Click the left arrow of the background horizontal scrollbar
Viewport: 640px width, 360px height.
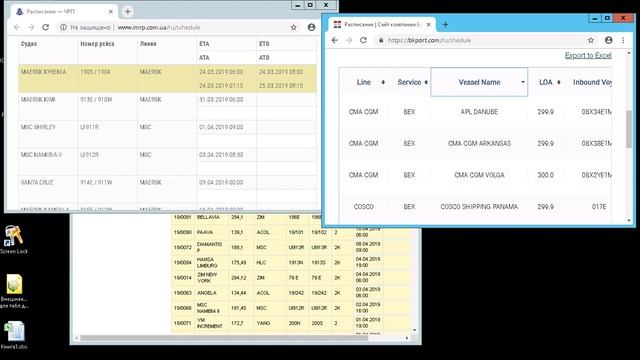tap(77, 338)
